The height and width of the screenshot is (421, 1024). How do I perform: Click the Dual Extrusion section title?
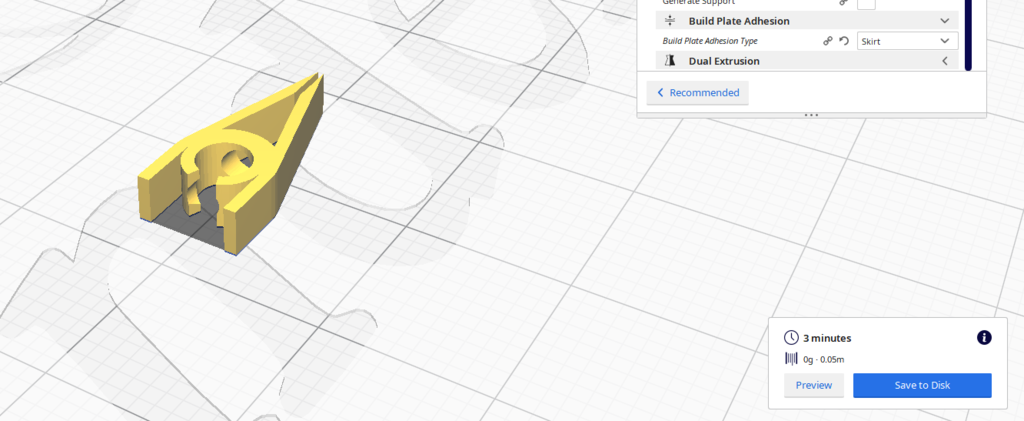click(x=724, y=61)
